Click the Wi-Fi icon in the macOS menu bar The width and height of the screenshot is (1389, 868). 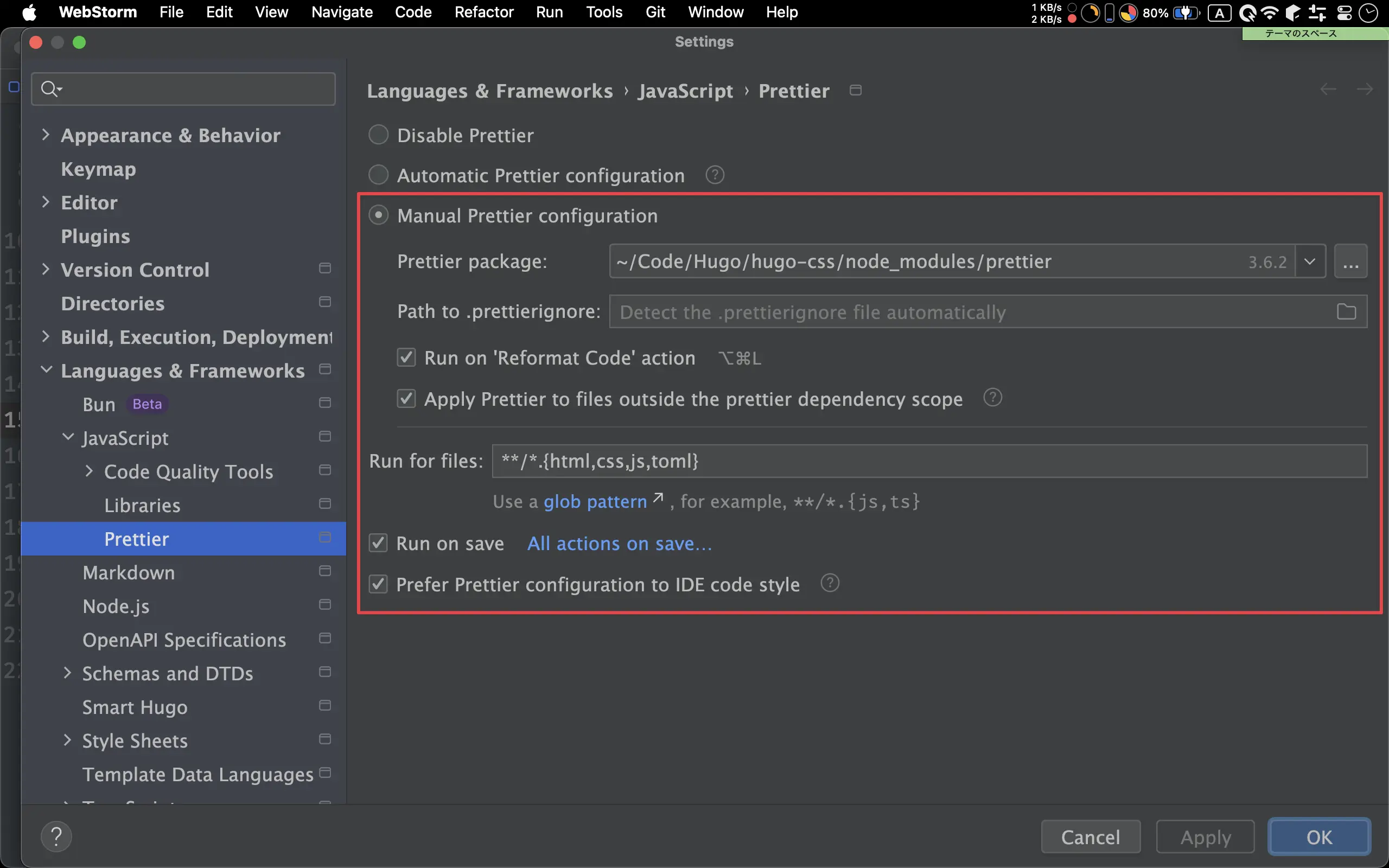1270,12
